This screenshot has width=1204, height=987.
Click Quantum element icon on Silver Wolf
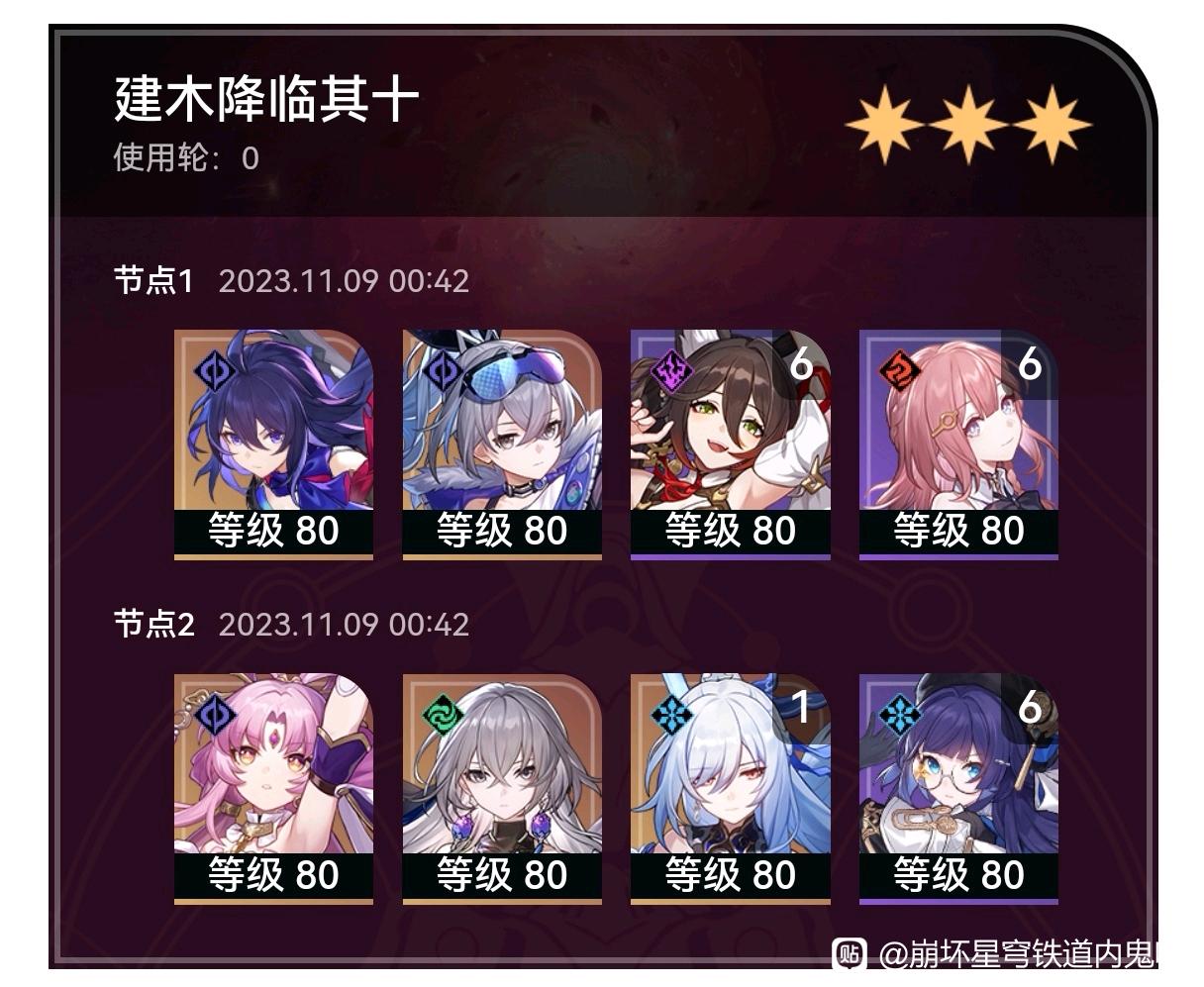444,372
